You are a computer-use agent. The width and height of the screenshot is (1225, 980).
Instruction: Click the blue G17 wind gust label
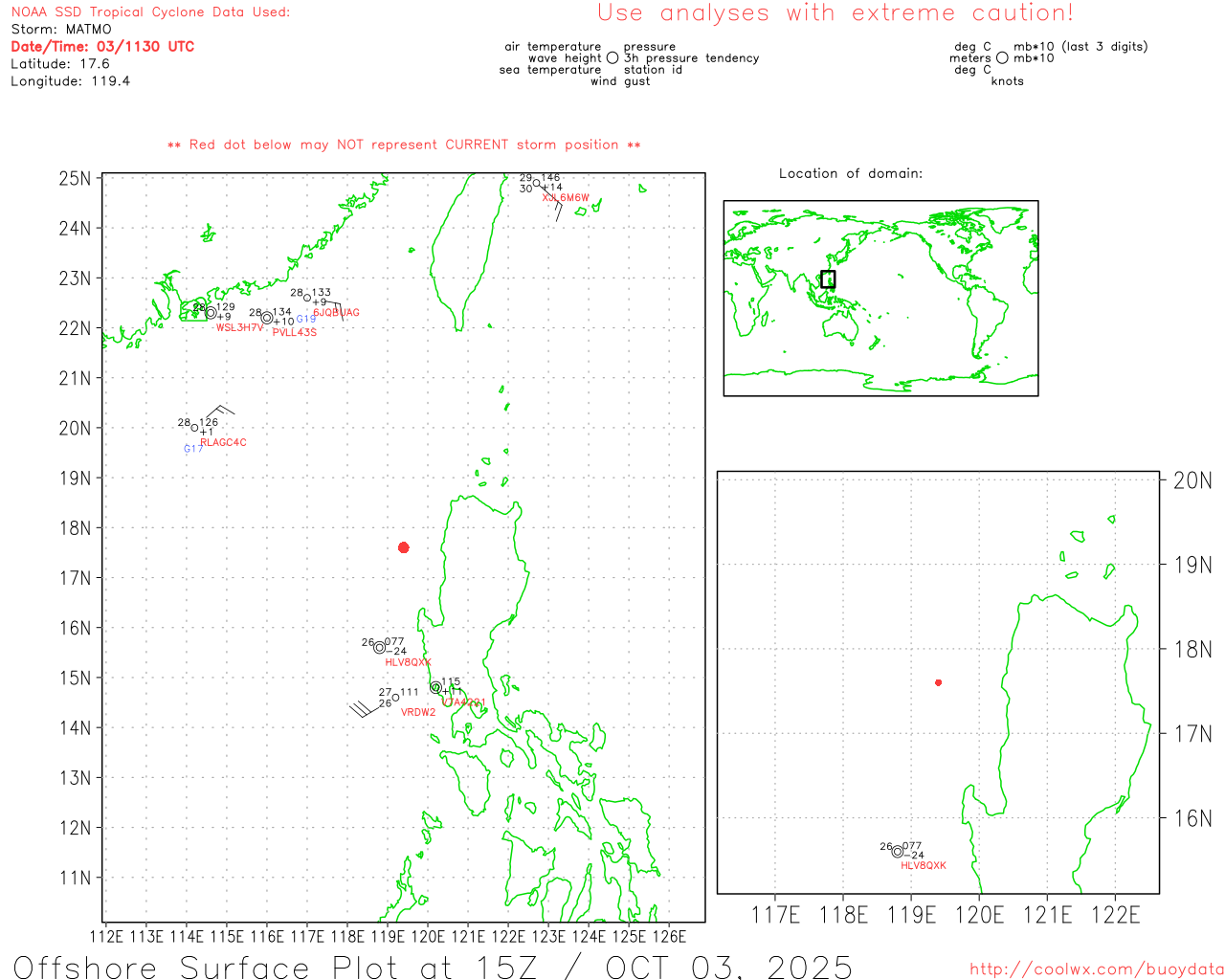point(193,449)
